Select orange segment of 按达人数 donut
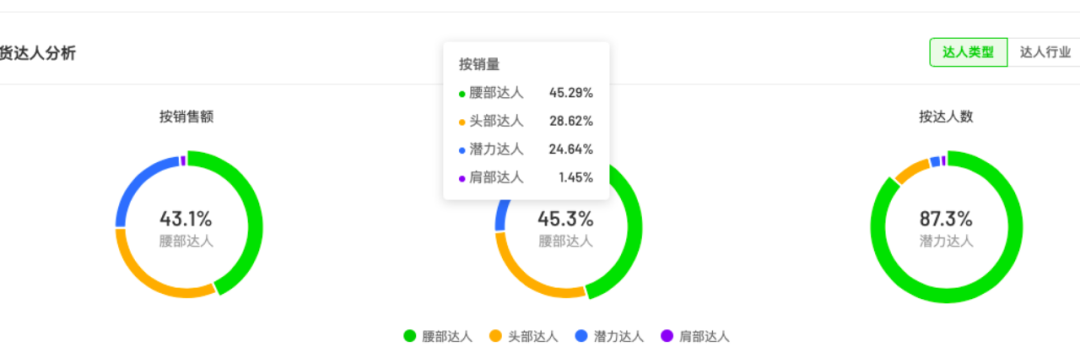Viewport: 1080px width, 364px height. [911, 171]
